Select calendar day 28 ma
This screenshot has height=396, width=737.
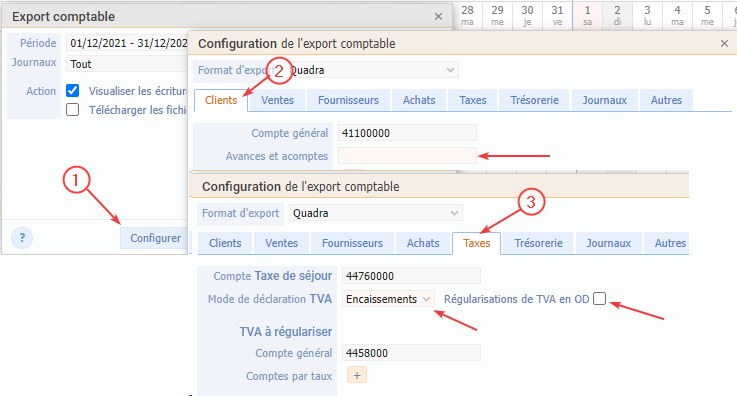[x=467, y=16]
